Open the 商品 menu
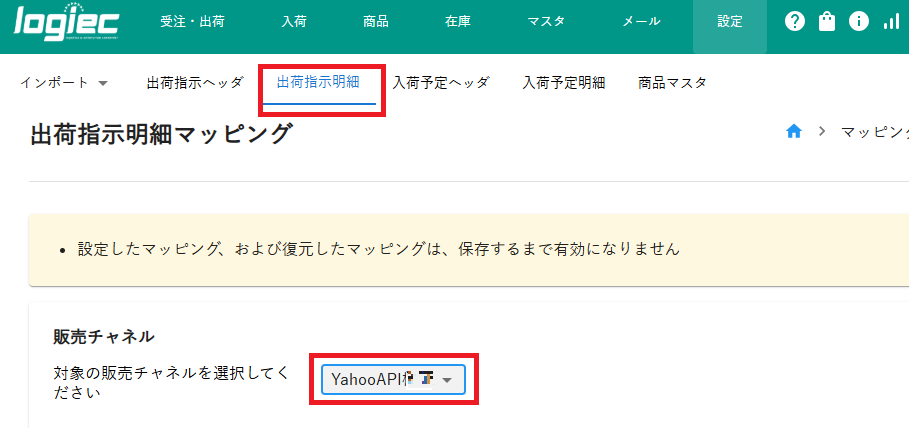This screenshot has width=909, height=428. pos(376,22)
